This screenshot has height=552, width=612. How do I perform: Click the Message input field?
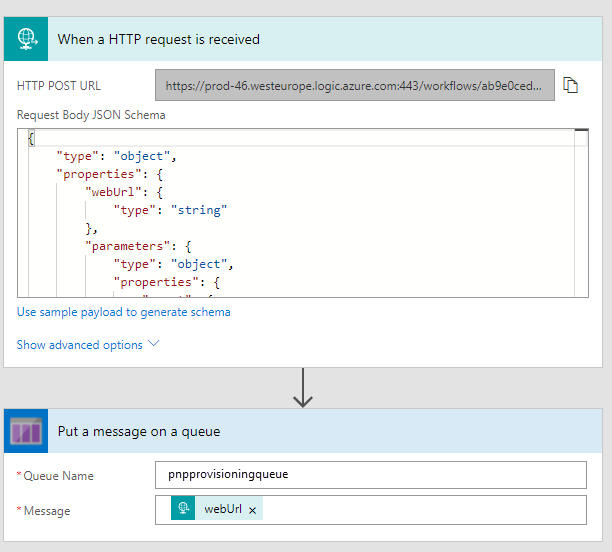coord(371,509)
